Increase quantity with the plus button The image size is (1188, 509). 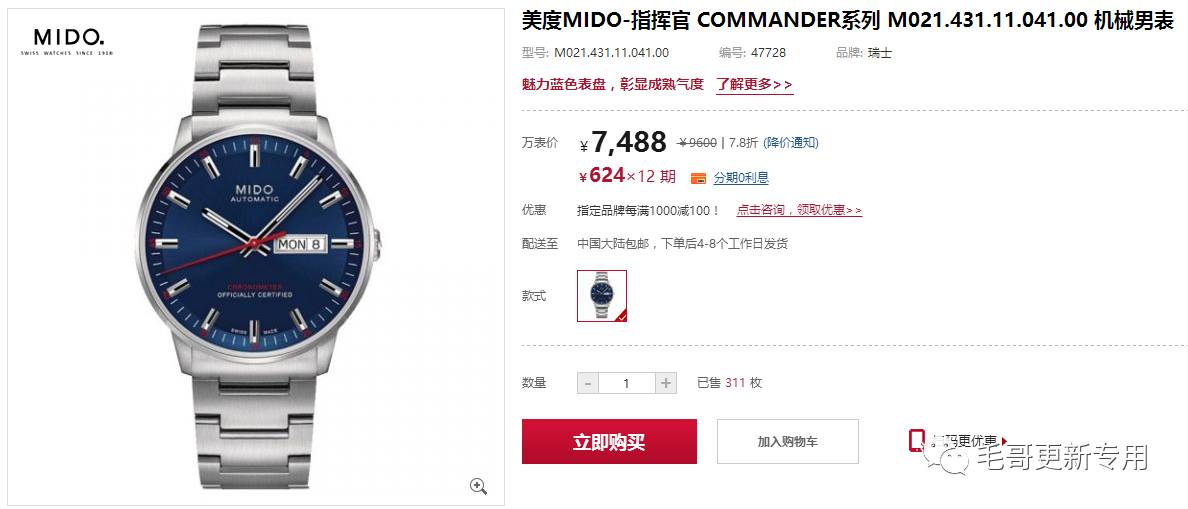[665, 383]
